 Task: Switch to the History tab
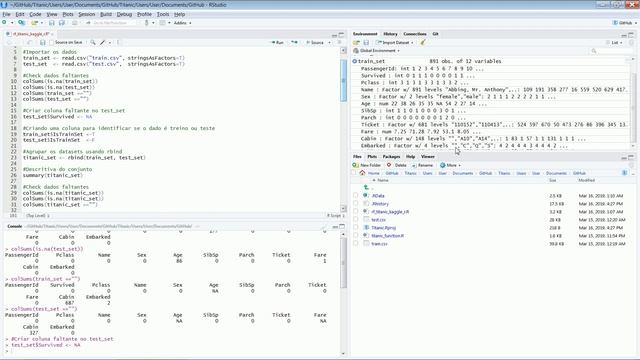pos(390,34)
